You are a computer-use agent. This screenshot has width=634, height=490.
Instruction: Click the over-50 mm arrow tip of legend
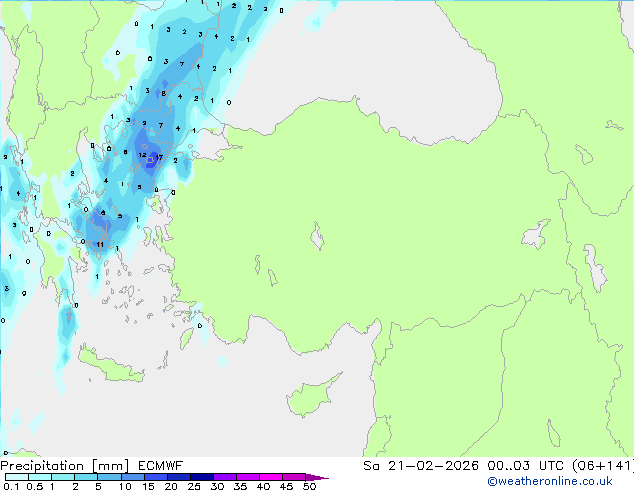317,477
